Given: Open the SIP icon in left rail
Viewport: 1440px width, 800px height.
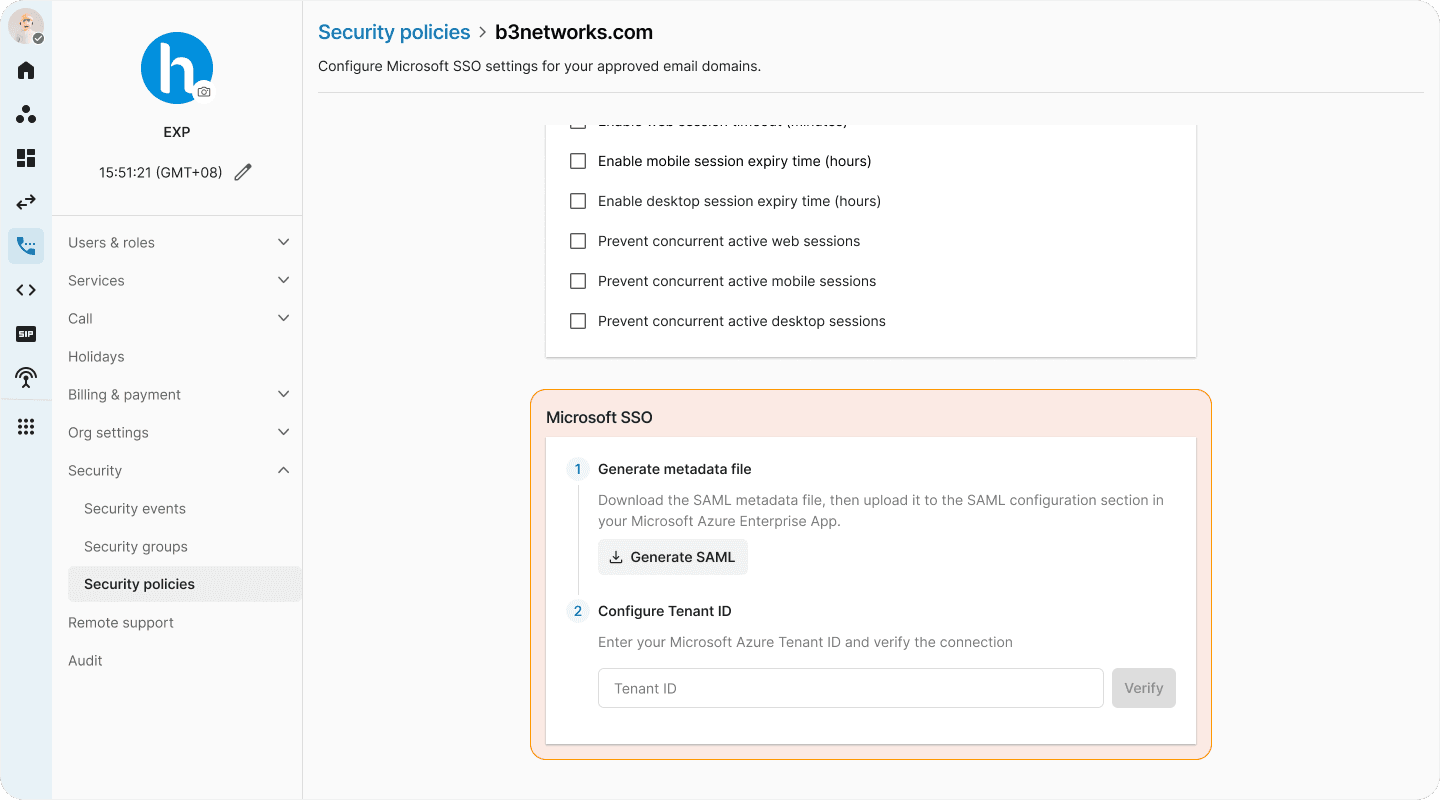Looking at the screenshot, I should pyautogui.click(x=26, y=334).
